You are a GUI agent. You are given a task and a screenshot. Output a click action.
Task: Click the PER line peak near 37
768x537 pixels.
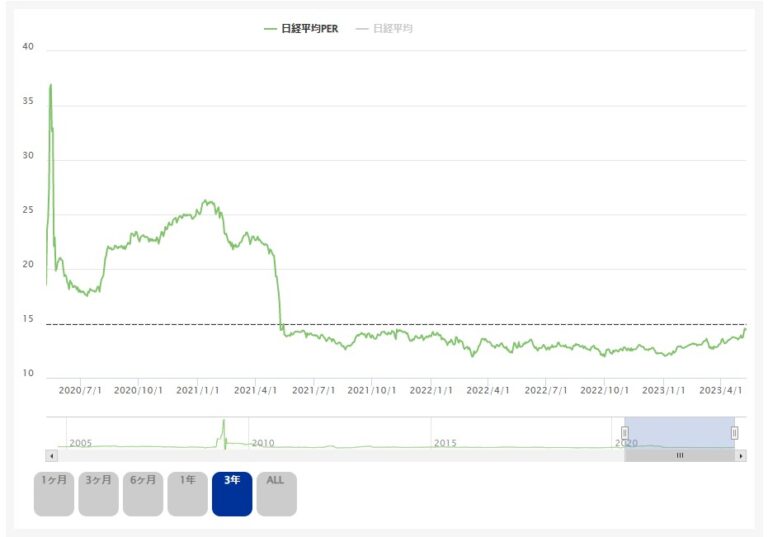[x=50, y=86]
